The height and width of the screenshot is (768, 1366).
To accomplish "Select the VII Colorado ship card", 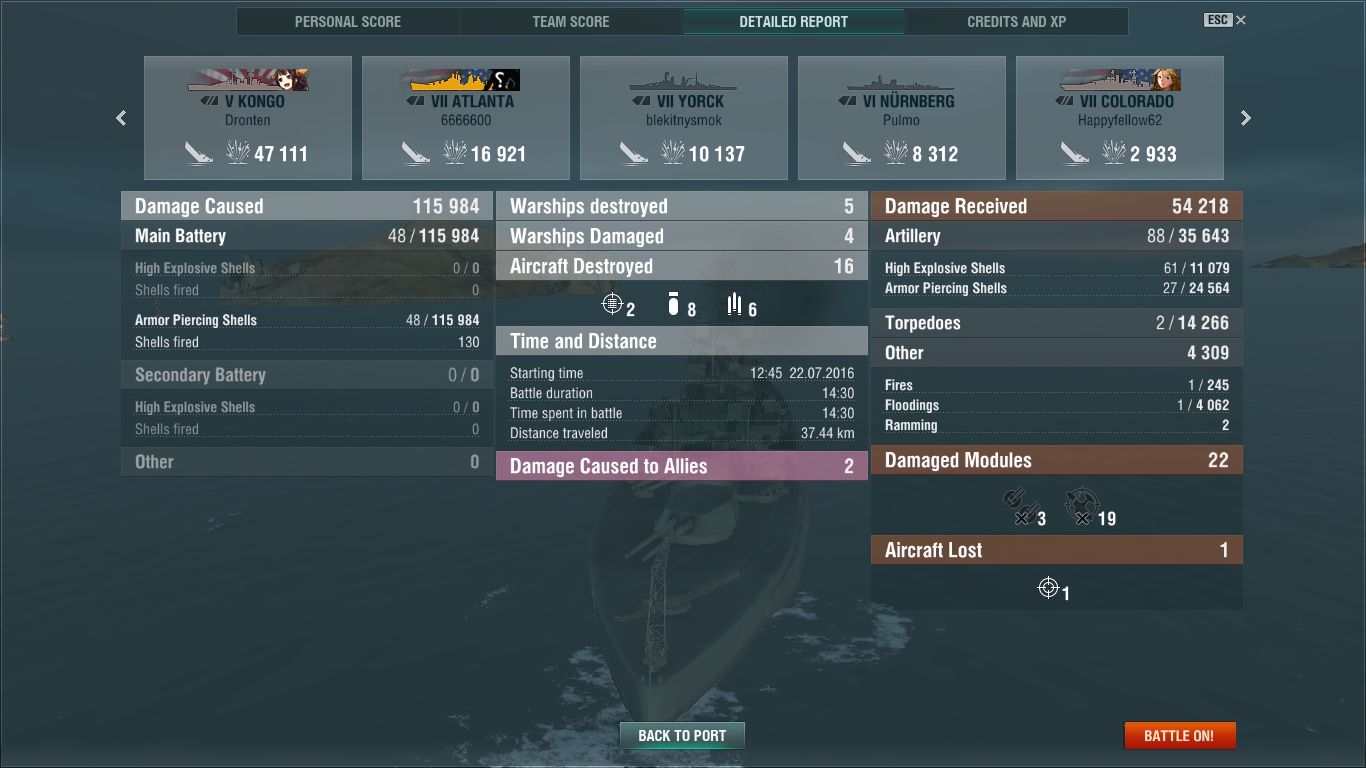I will coord(1120,118).
